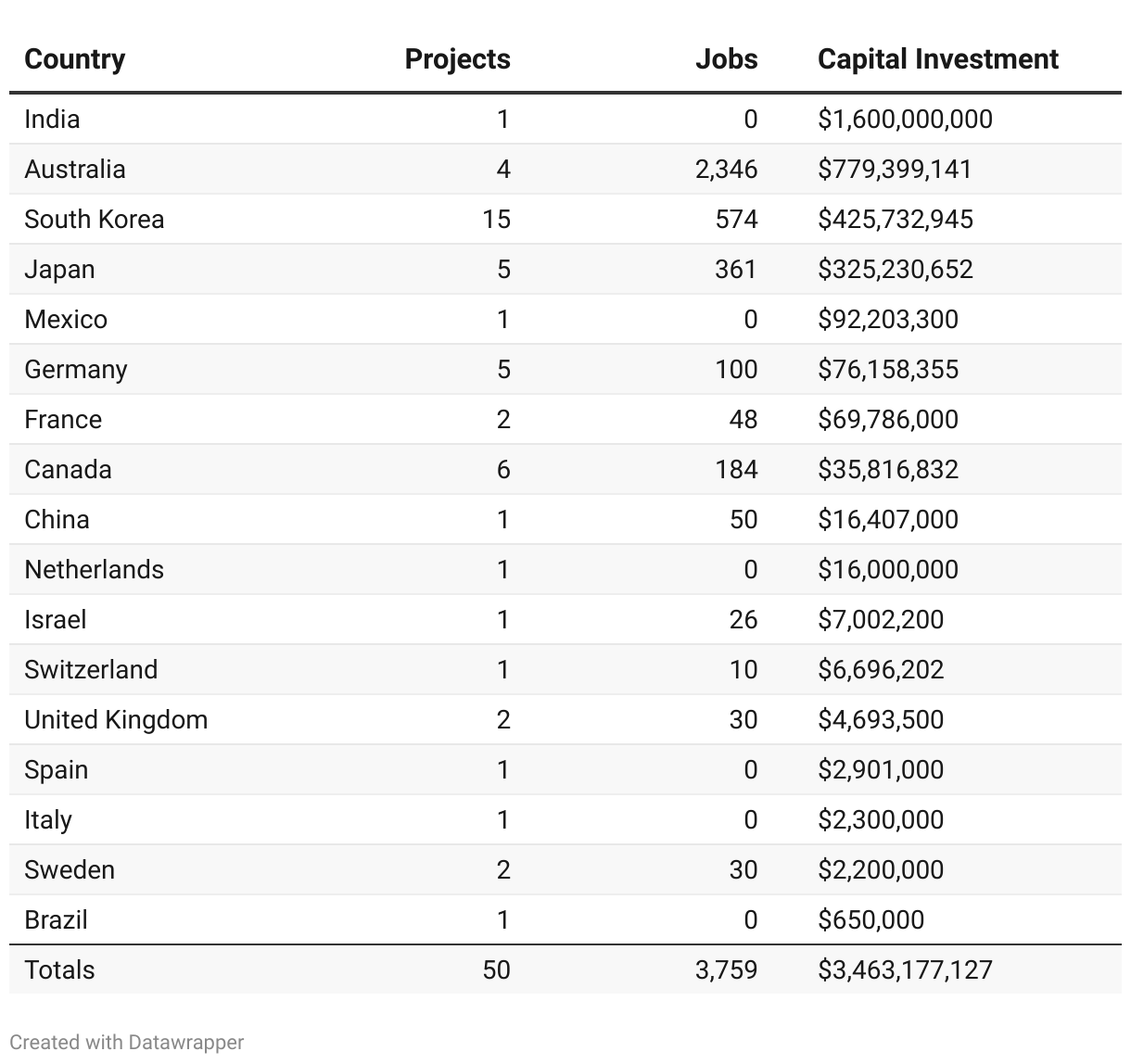Select the United Kingdom country cell
The height and width of the screenshot is (1064, 1131).
pos(116,720)
